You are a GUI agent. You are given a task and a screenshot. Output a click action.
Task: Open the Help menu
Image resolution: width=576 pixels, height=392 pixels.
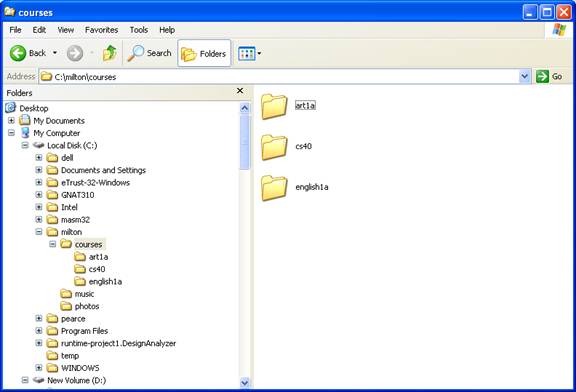(167, 30)
